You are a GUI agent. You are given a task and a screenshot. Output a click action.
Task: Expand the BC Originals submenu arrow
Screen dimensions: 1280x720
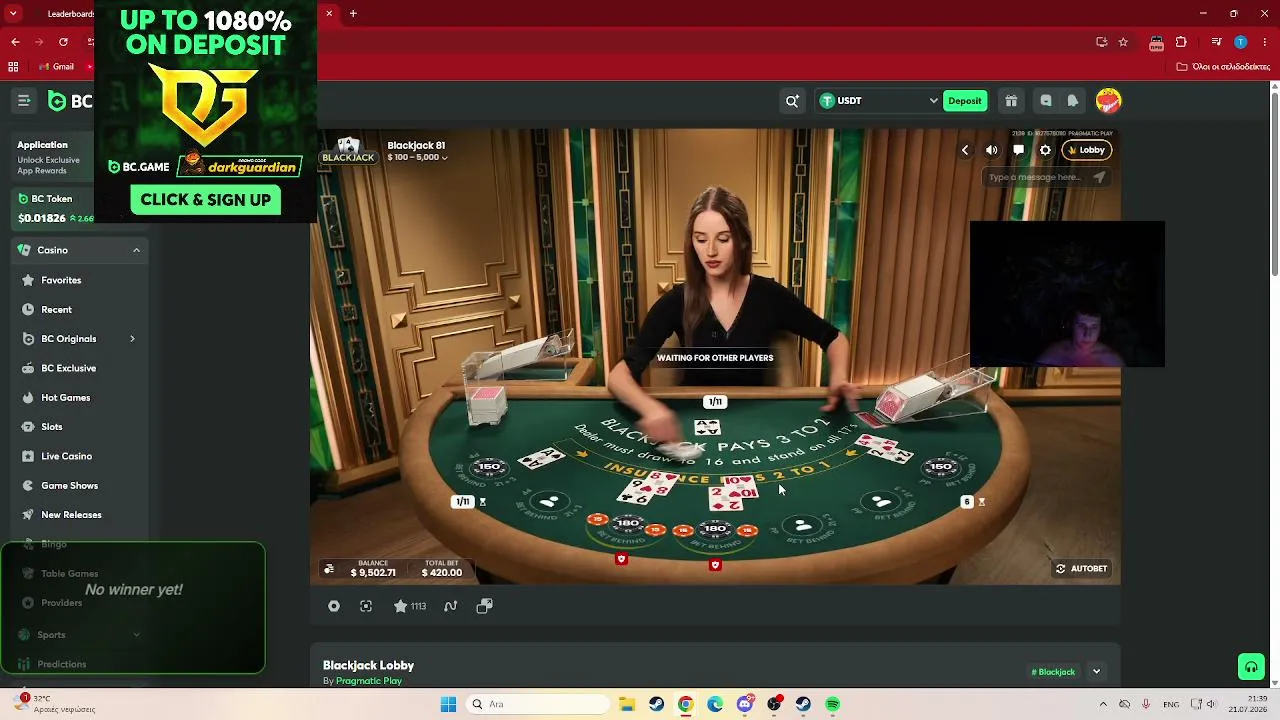pyautogui.click(x=132, y=339)
